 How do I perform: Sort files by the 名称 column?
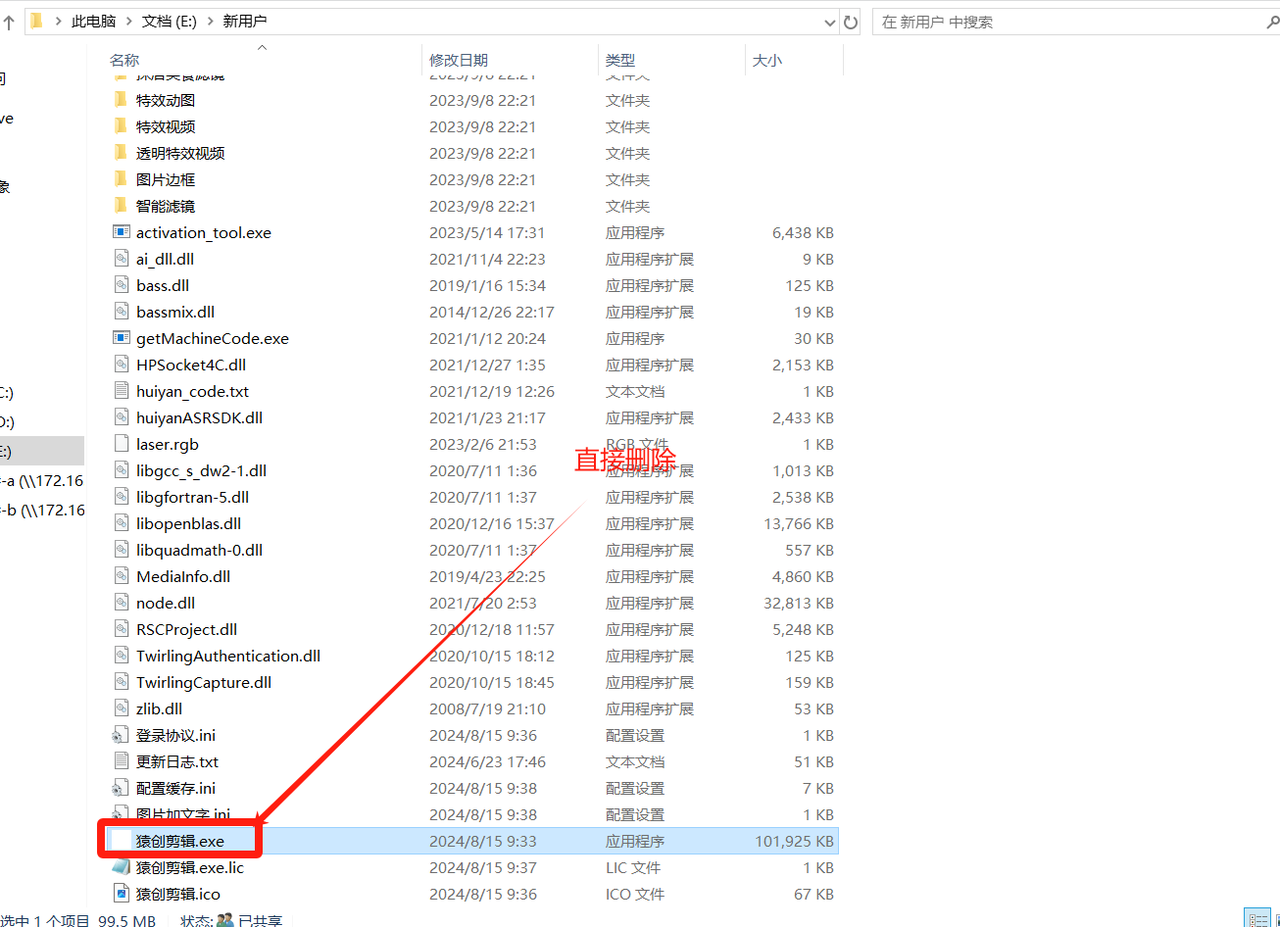click(x=124, y=60)
